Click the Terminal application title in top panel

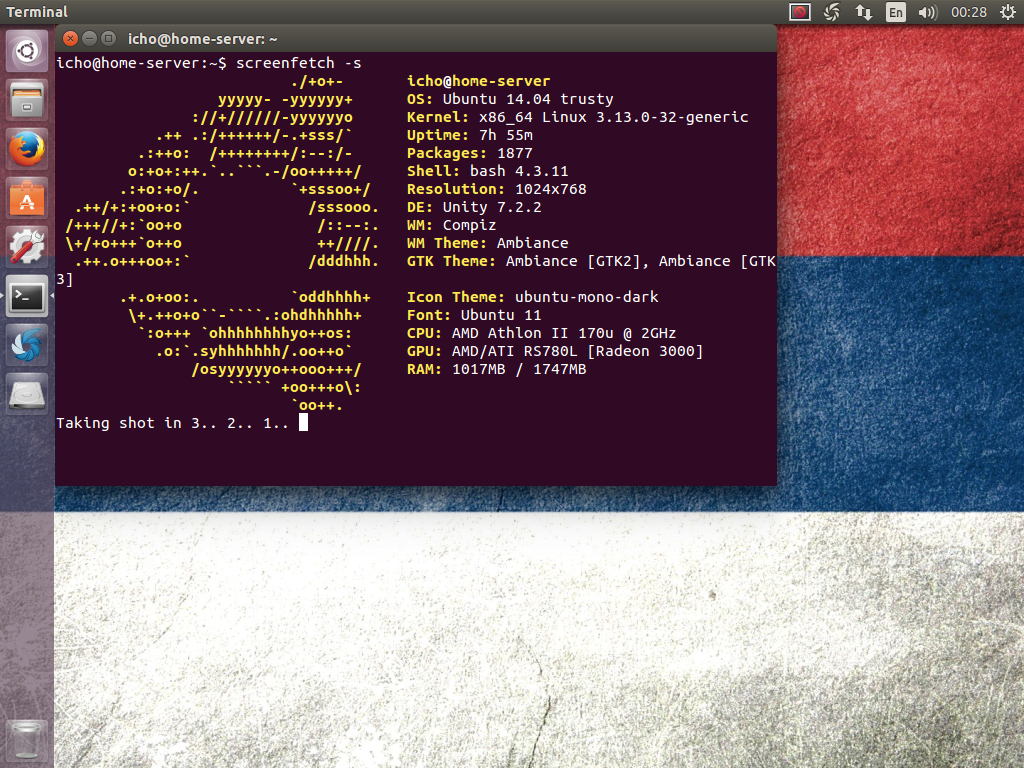pos(37,12)
